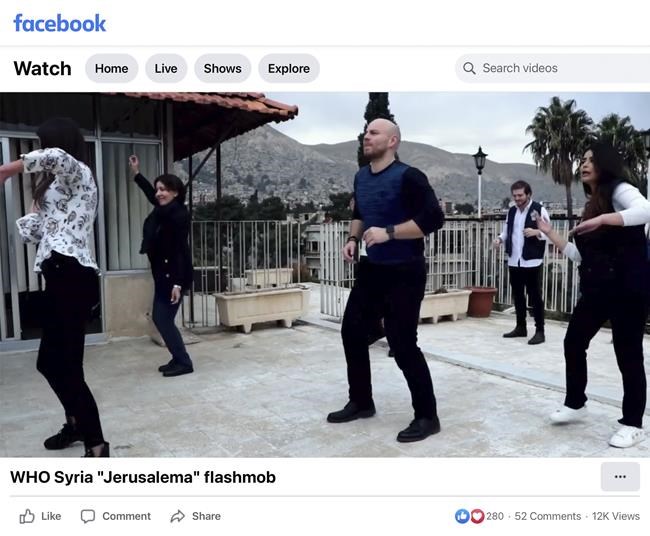Switch to the Live tab
Screen dimensions: 650x536
[x=166, y=68]
